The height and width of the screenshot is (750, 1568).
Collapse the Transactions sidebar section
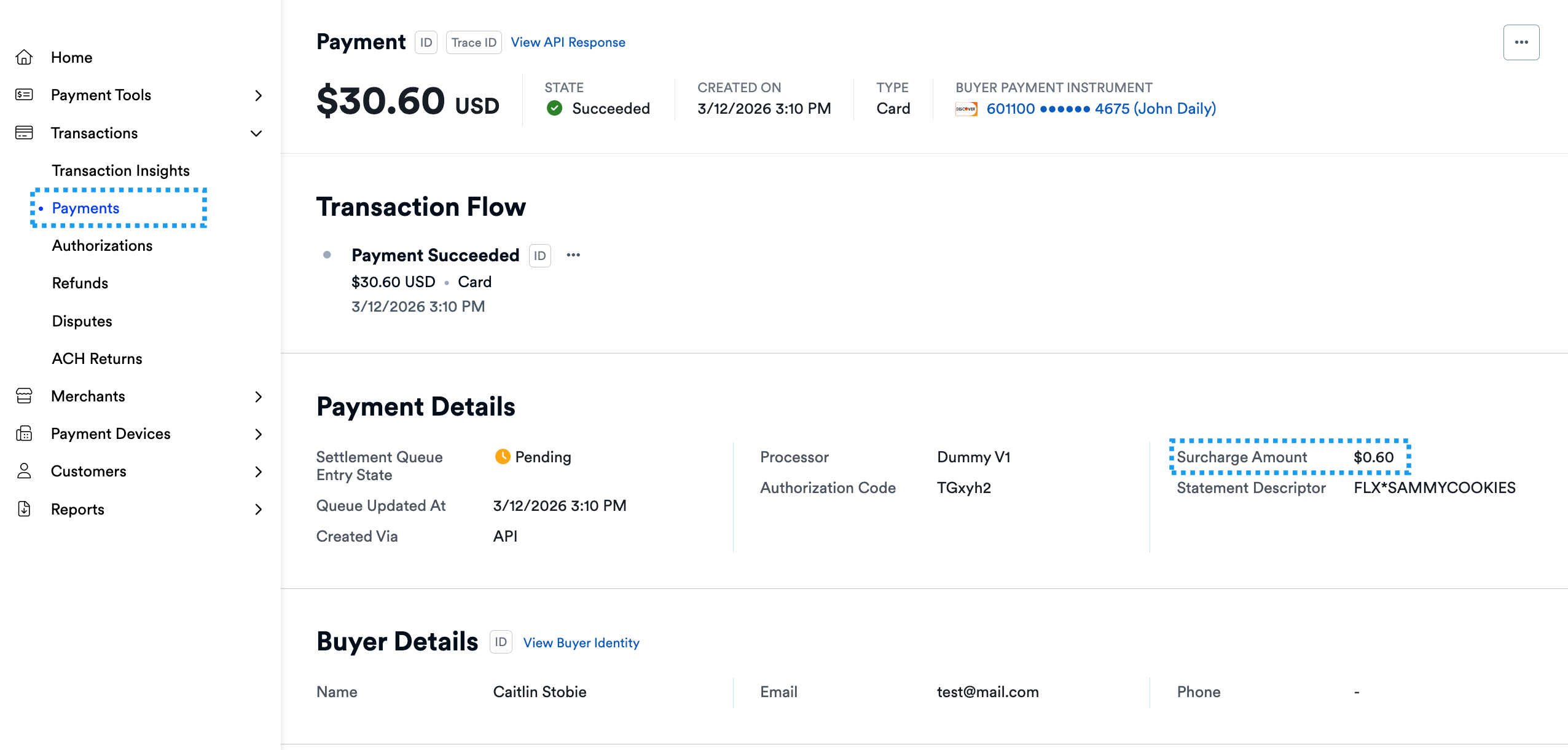(256, 133)
